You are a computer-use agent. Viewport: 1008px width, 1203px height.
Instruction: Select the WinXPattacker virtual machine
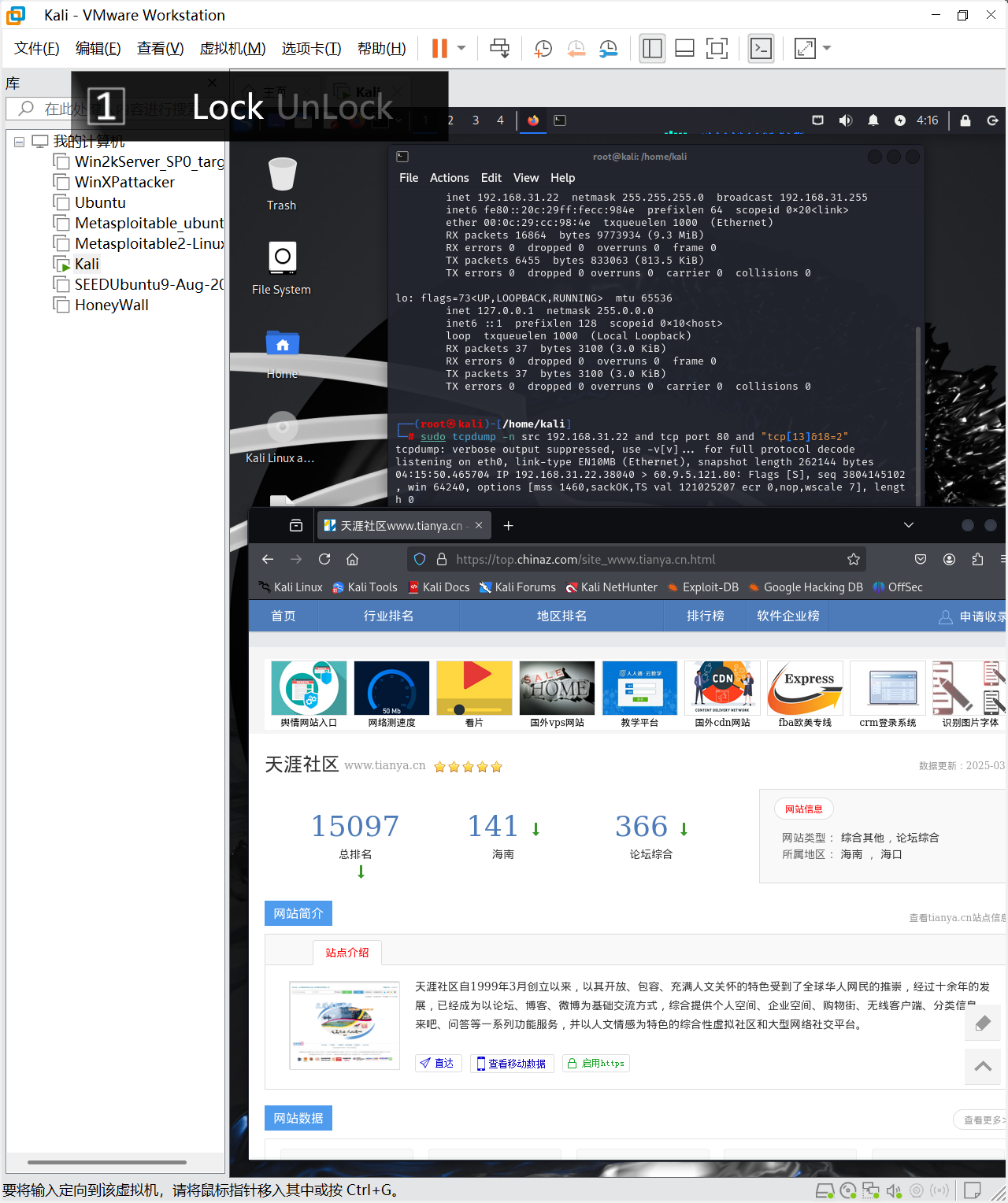tap(124, 182)
